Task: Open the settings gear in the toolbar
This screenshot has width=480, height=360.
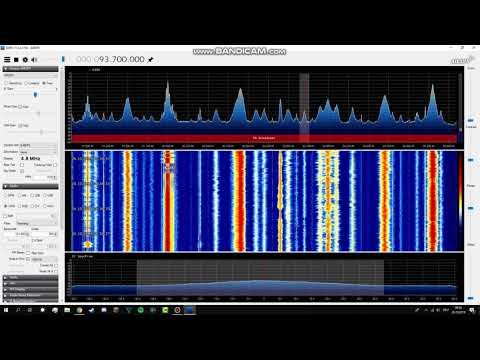Action: [25, 60]
